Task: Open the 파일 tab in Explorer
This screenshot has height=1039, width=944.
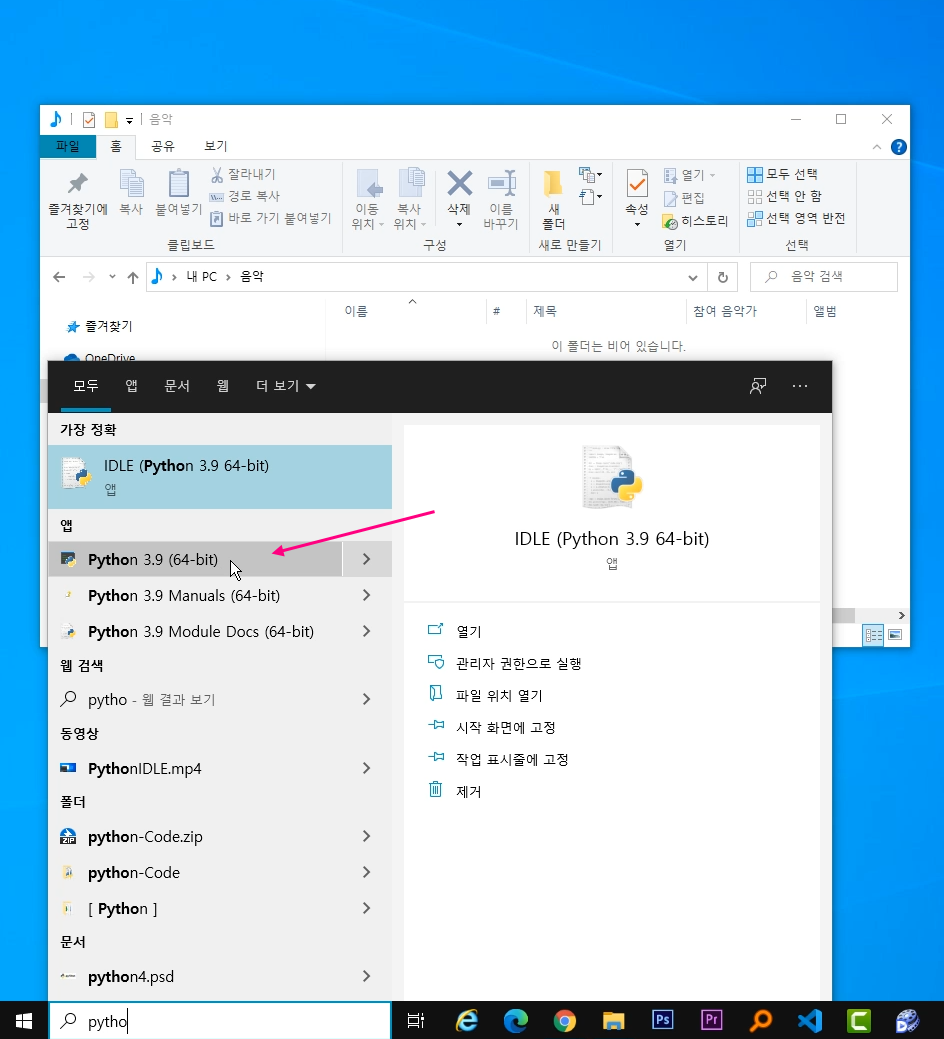Action: pos(68,146)
